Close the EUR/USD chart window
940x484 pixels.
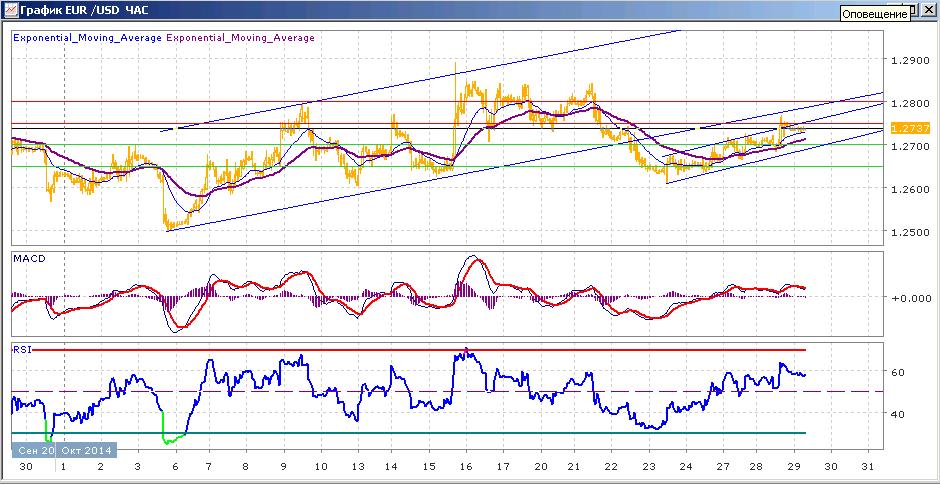click(x=929, y=10)
